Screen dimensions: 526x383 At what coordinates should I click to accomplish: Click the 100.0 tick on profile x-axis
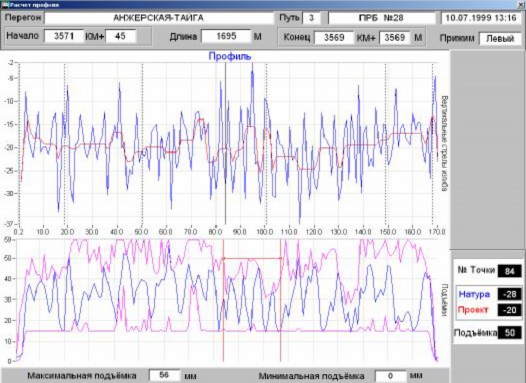click(264, 232)
